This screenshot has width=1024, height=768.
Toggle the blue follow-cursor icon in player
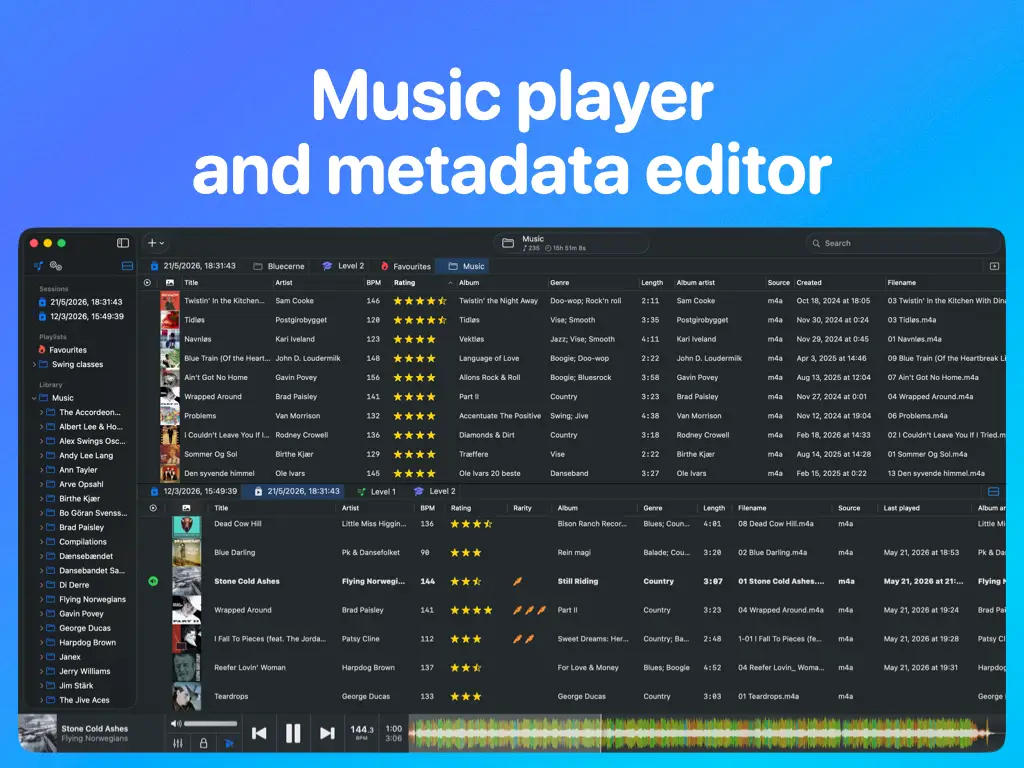point(229,743)
